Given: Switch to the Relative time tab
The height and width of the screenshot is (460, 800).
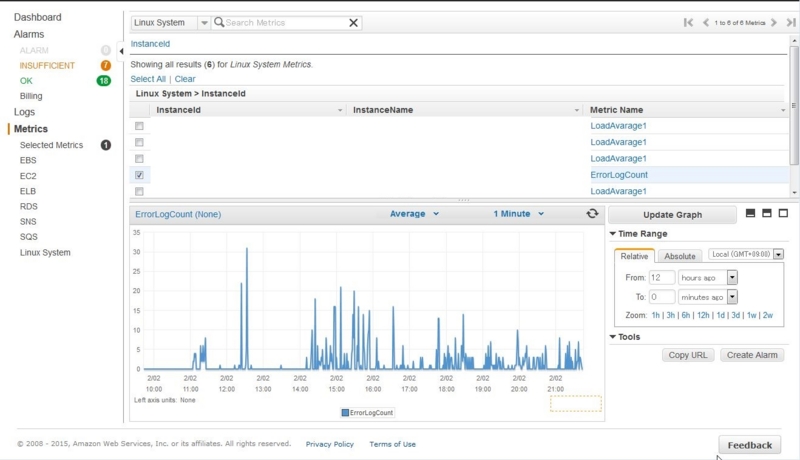Looking at the screenshot, I should (x=634, y=256).
